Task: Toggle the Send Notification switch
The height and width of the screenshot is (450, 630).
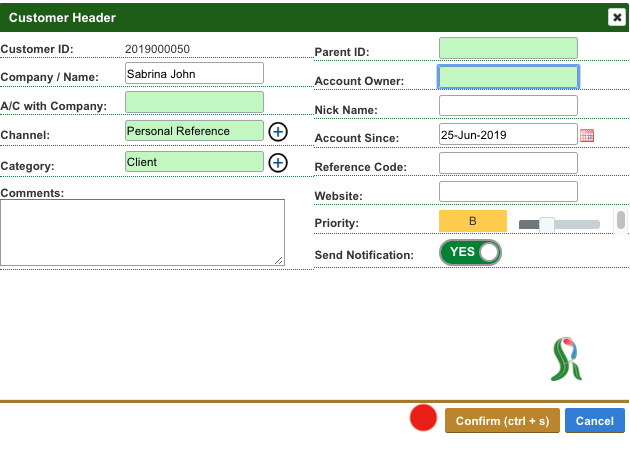Action: tap(470, 252)
